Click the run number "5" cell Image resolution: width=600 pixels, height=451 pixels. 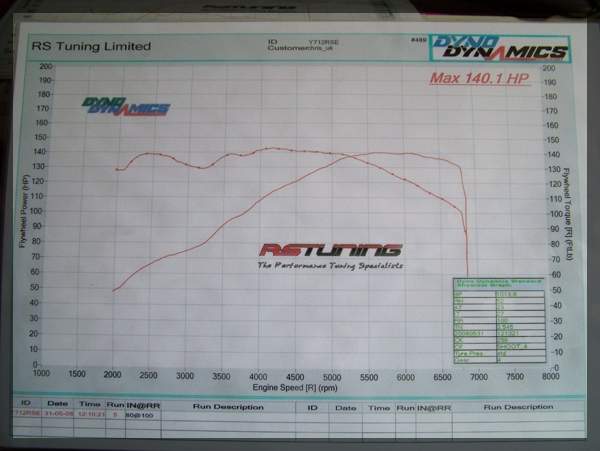click(x=115, y=415)
